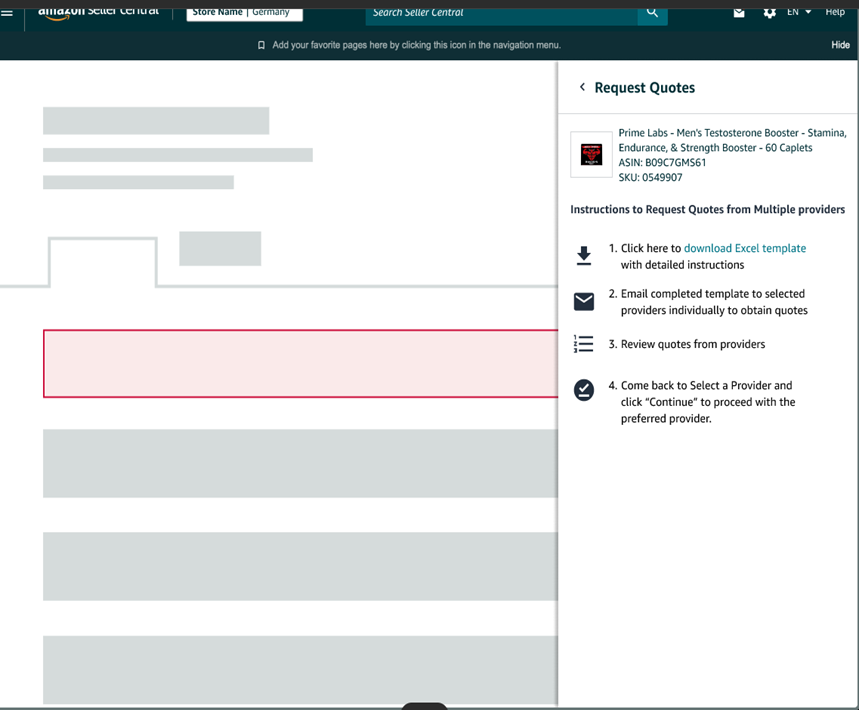Viewport: 859px width, 710px height.
Task: Click the download Excel template link
Action: pyautogui.click(x=744, y=248)
